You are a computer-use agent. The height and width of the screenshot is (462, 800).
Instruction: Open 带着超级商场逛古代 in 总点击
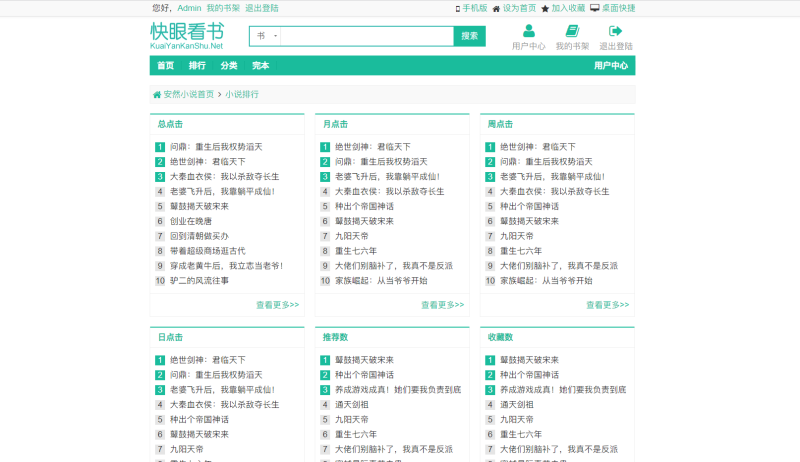click(x=208, y=251)
